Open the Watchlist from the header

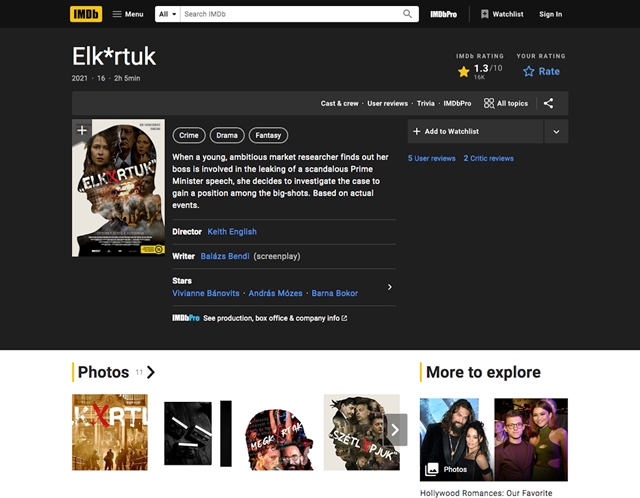pos(502,14)
